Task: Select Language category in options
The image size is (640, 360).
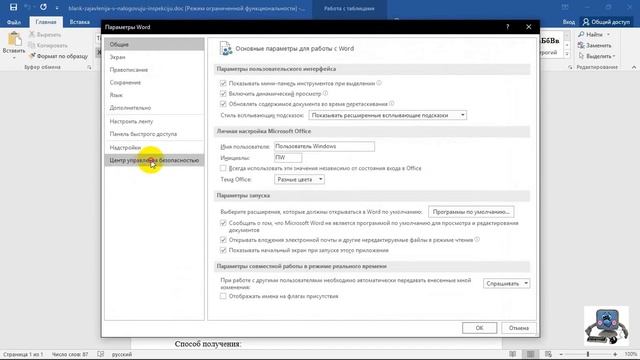Action: [x=154, y=95]
